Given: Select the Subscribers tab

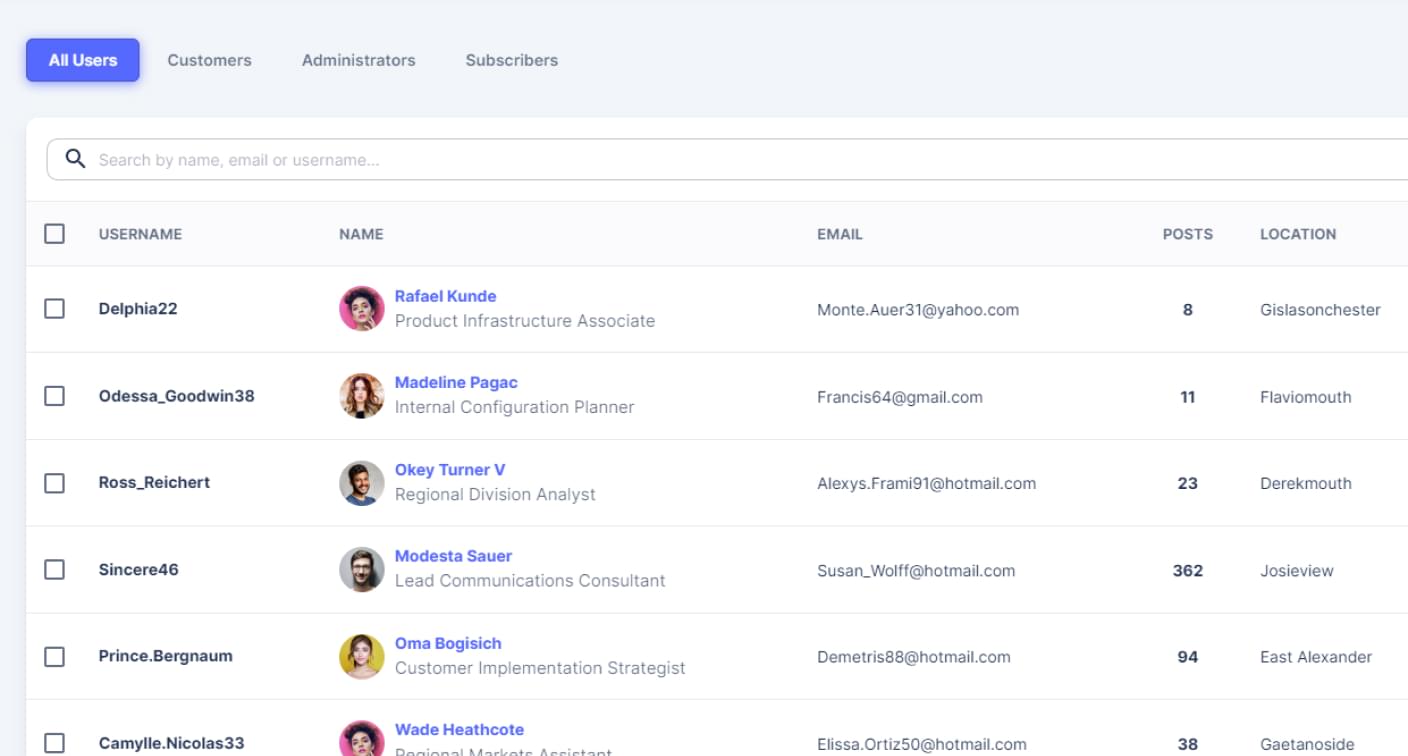Looking at the screenshot, I should point(511,60).
